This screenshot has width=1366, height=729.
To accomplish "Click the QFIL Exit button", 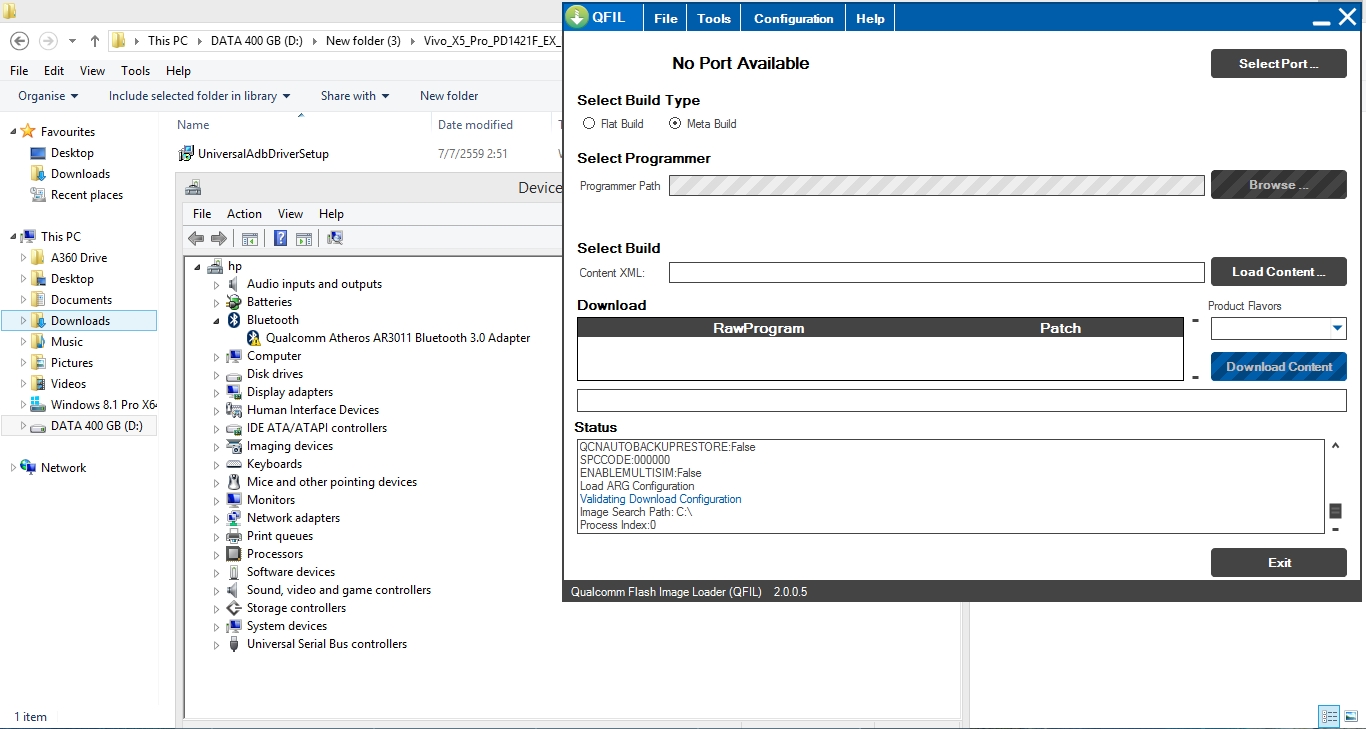I will click(x=1279, y=563).
